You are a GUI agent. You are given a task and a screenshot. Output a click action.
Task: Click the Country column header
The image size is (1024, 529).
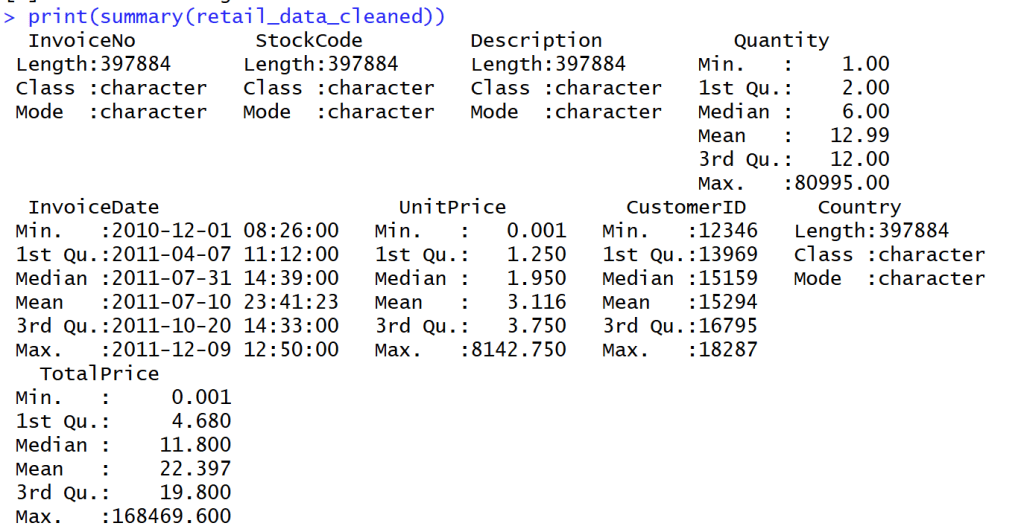click(x=859, y=207)
